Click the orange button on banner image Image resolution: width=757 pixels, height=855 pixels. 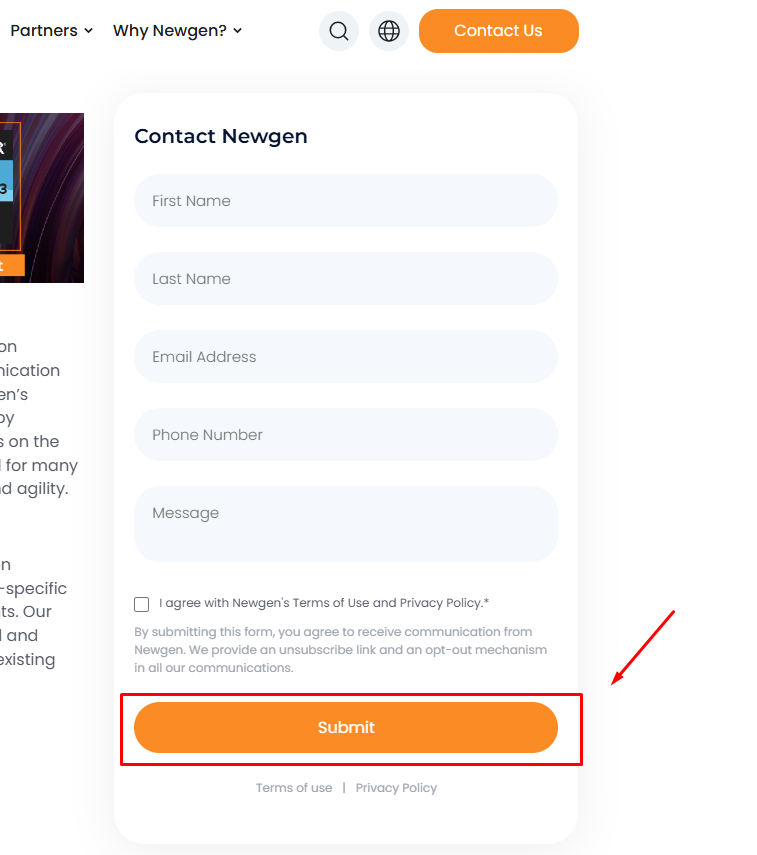[12, 265]
